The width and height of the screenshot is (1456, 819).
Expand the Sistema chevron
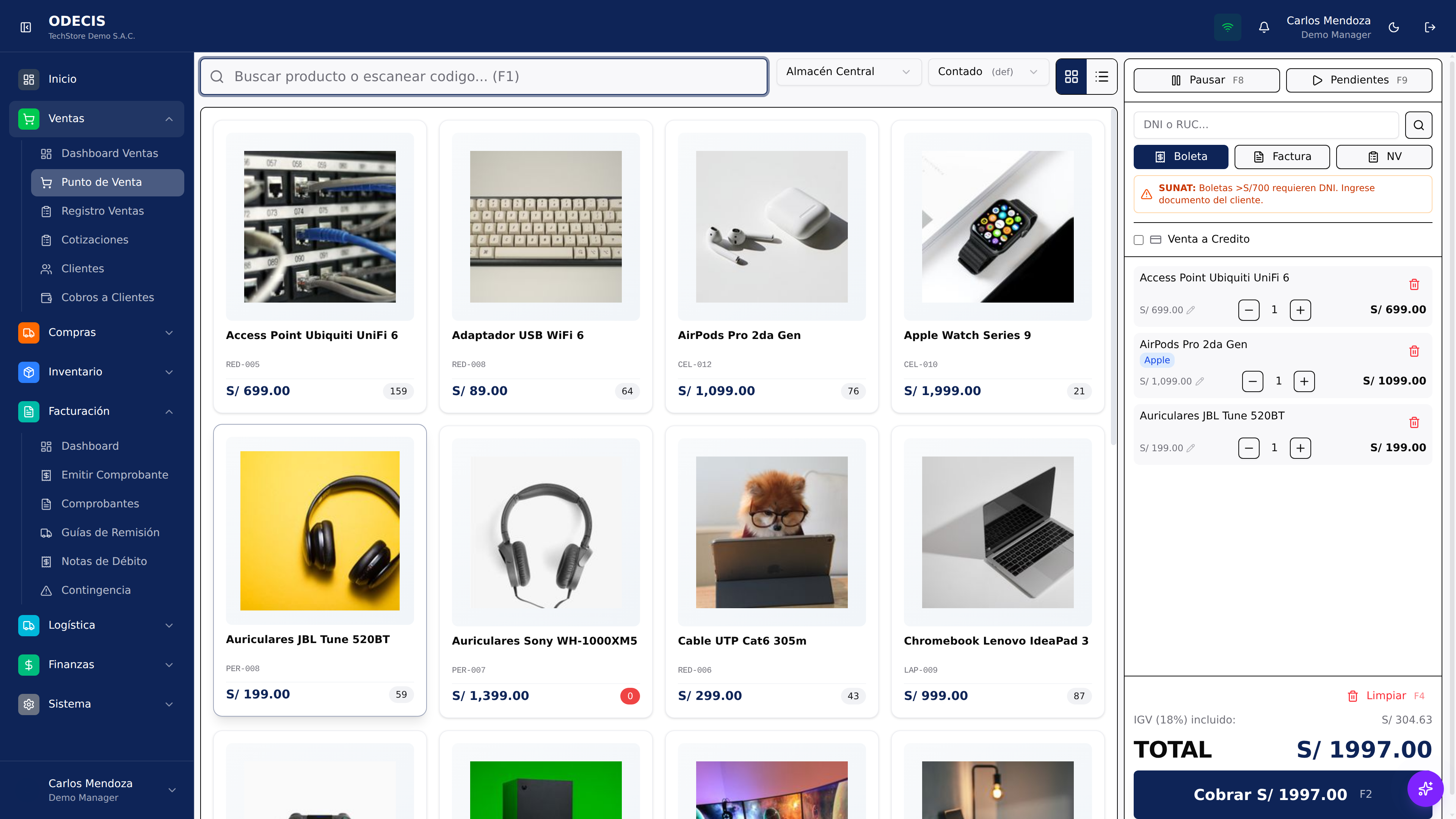coord(169,704)
